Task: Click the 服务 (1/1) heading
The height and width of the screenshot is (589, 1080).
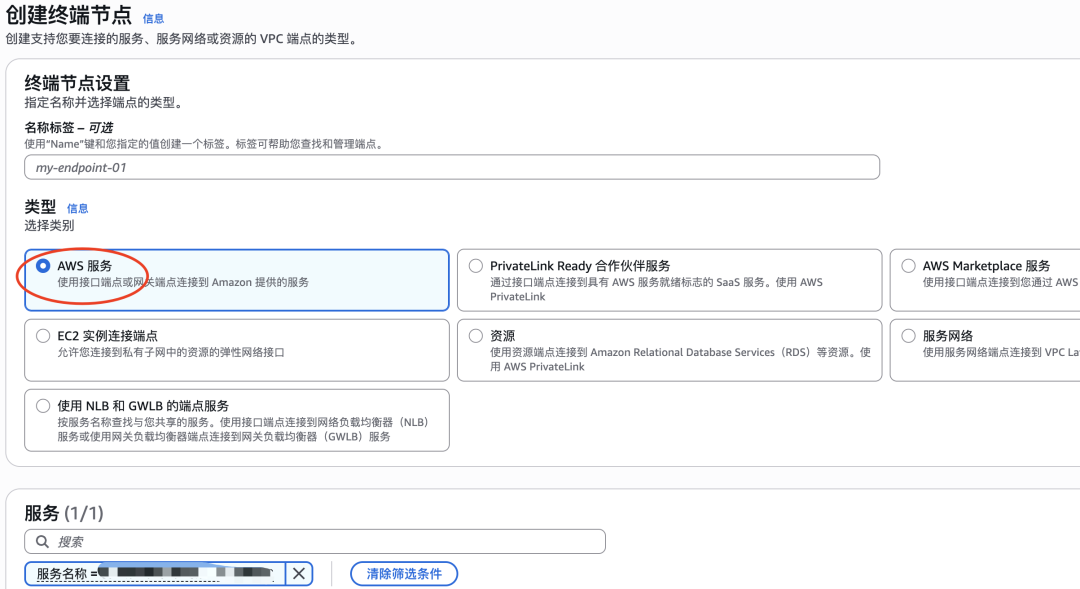Action: tap(64, 513)
